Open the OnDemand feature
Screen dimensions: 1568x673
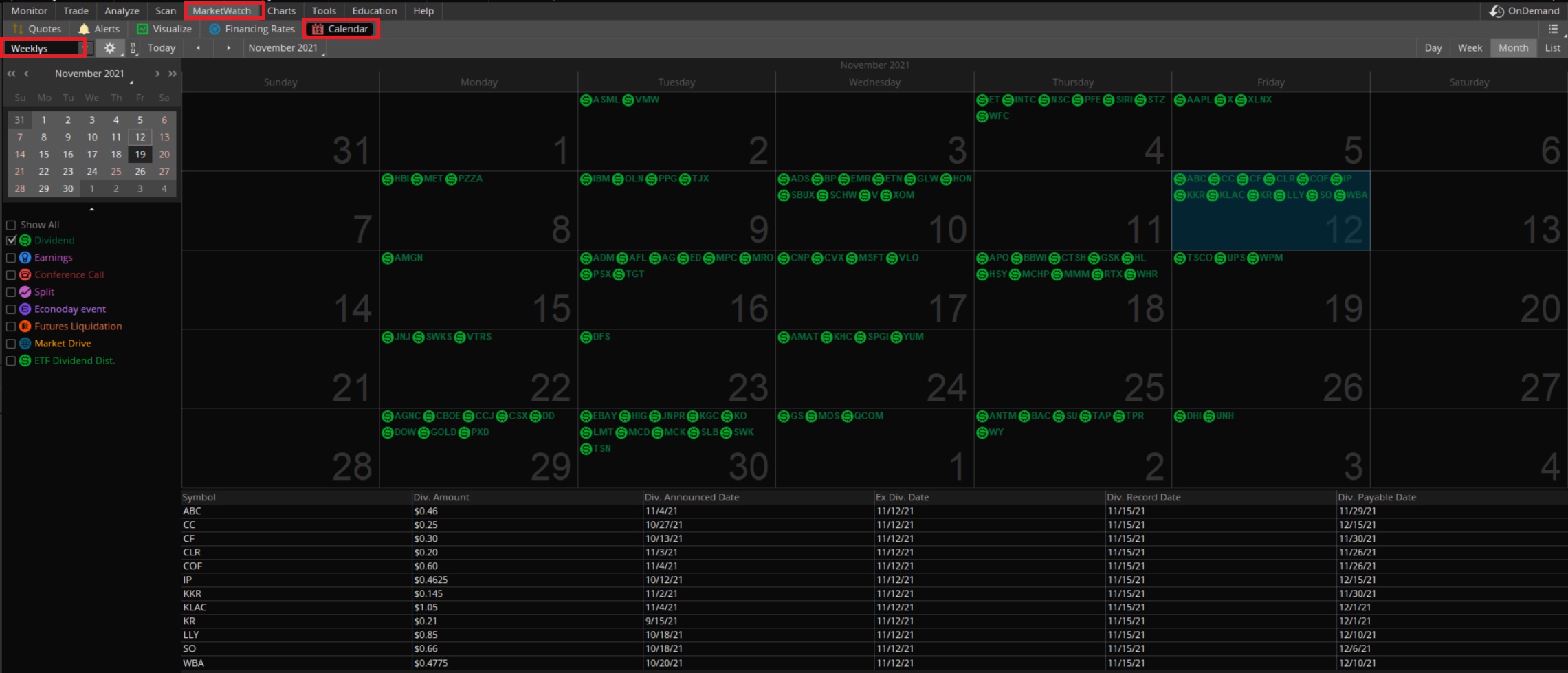coord(1524,11)
